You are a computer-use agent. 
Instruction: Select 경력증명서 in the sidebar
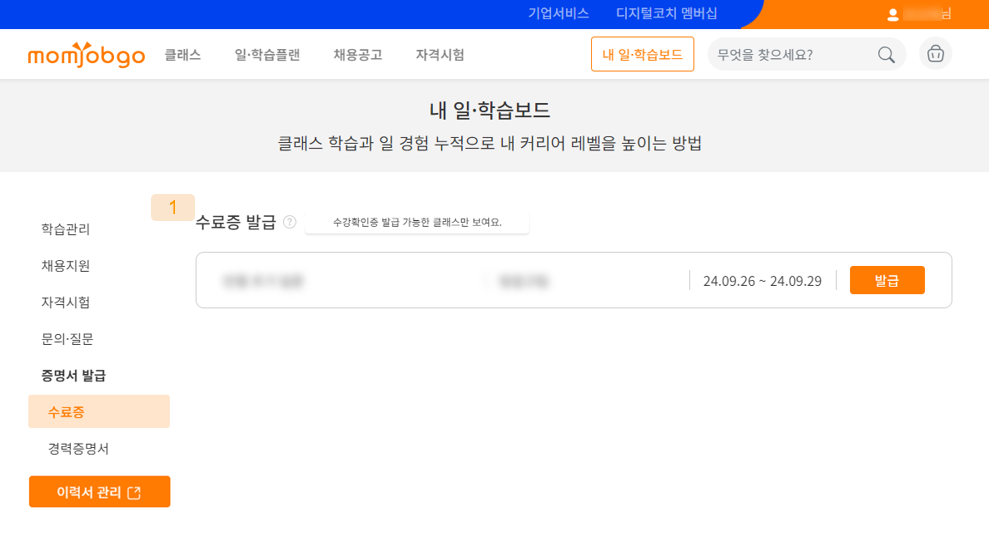pos(78,449)
